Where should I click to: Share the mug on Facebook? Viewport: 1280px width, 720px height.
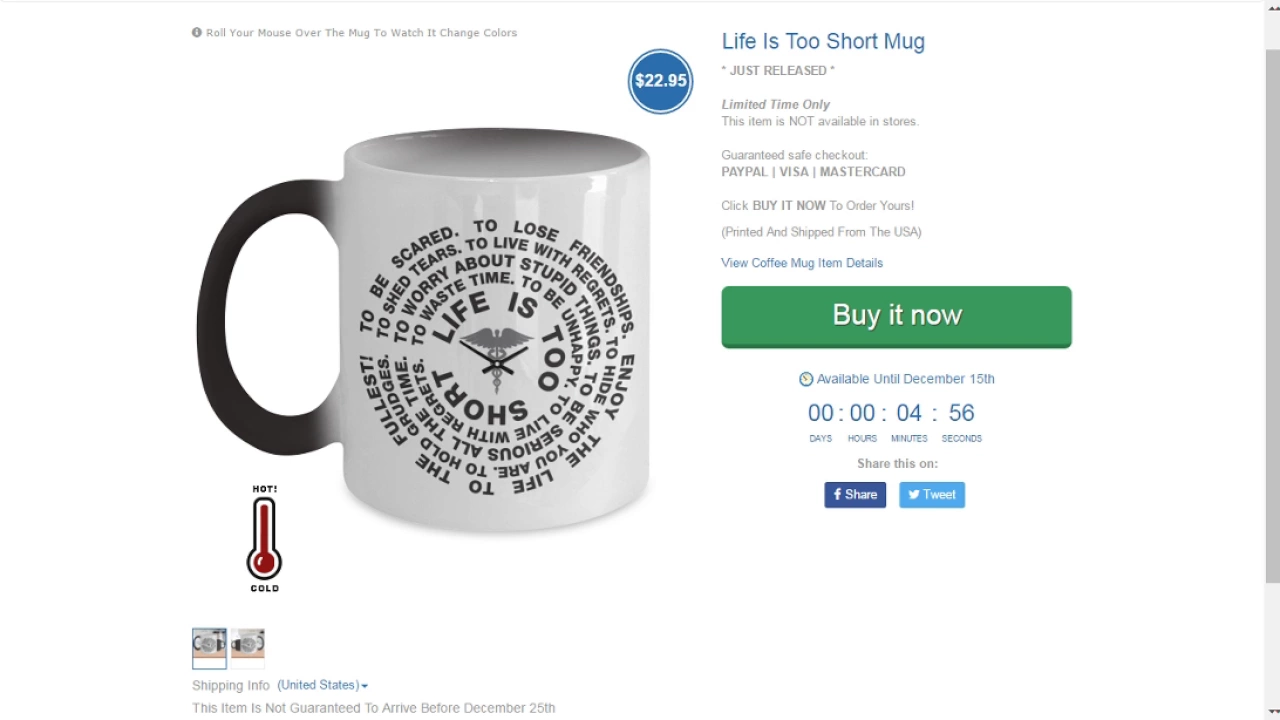coord(855,494)
